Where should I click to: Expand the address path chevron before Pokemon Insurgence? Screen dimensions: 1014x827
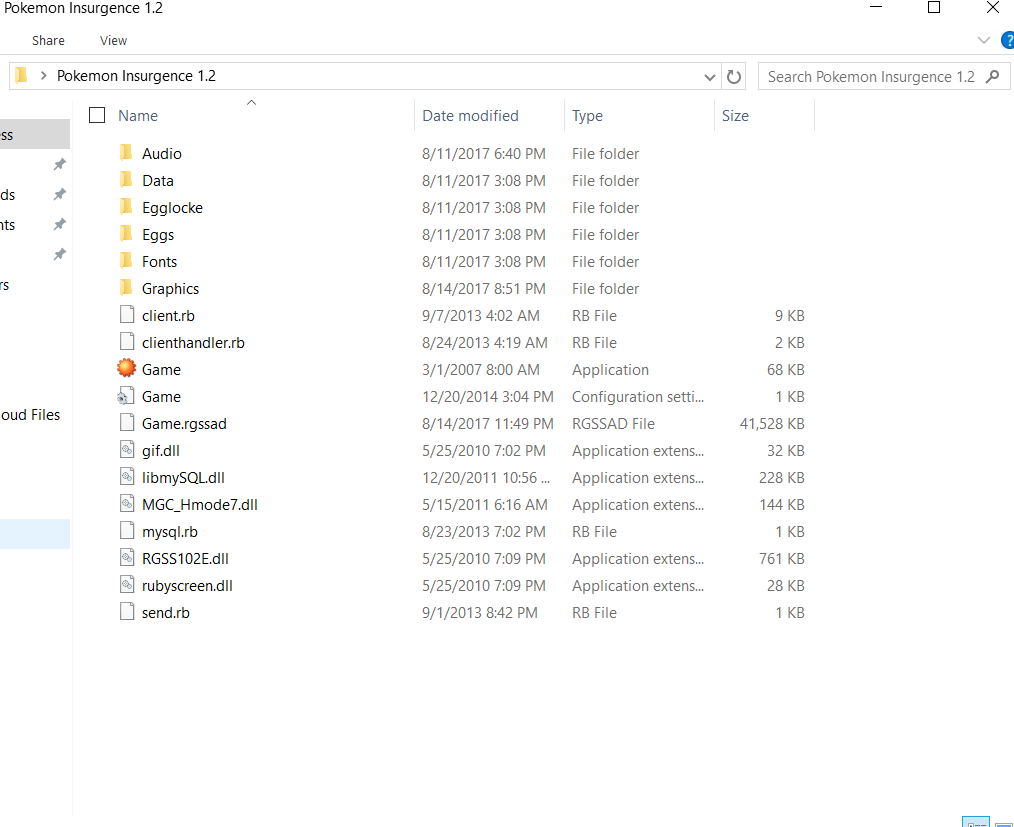[43, 76]
